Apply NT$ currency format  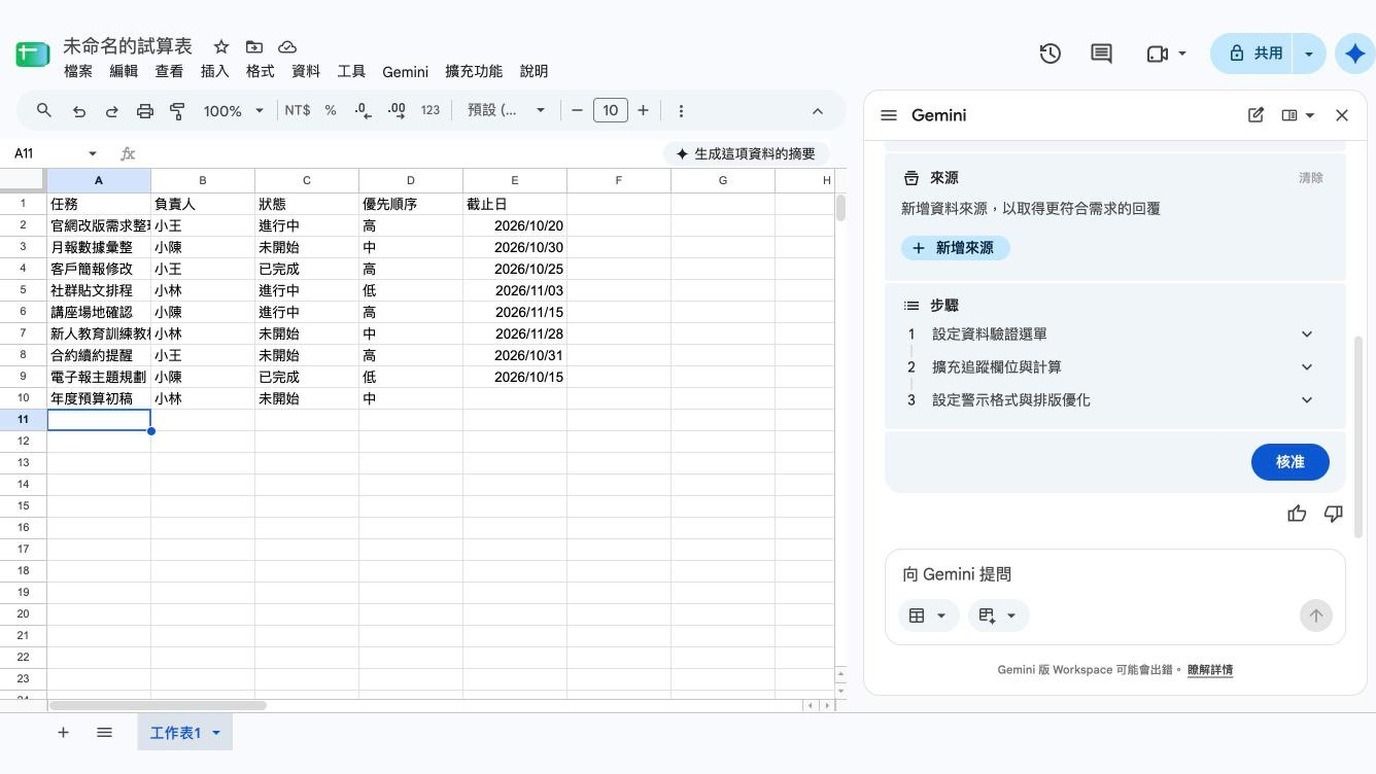(x=297, y=110)
